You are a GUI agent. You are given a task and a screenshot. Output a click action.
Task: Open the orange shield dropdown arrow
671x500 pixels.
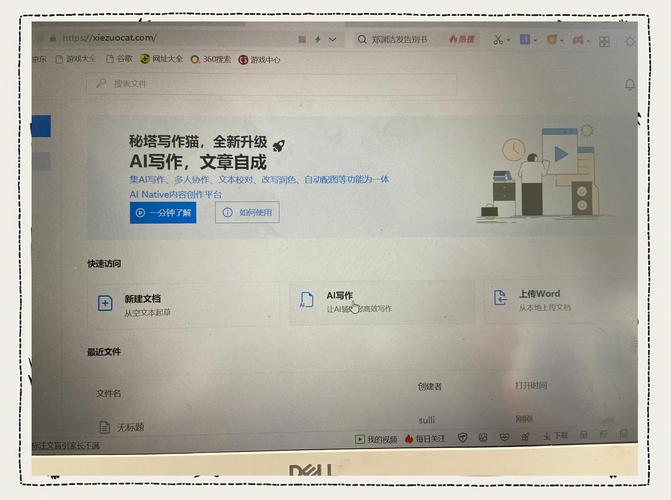561,41
